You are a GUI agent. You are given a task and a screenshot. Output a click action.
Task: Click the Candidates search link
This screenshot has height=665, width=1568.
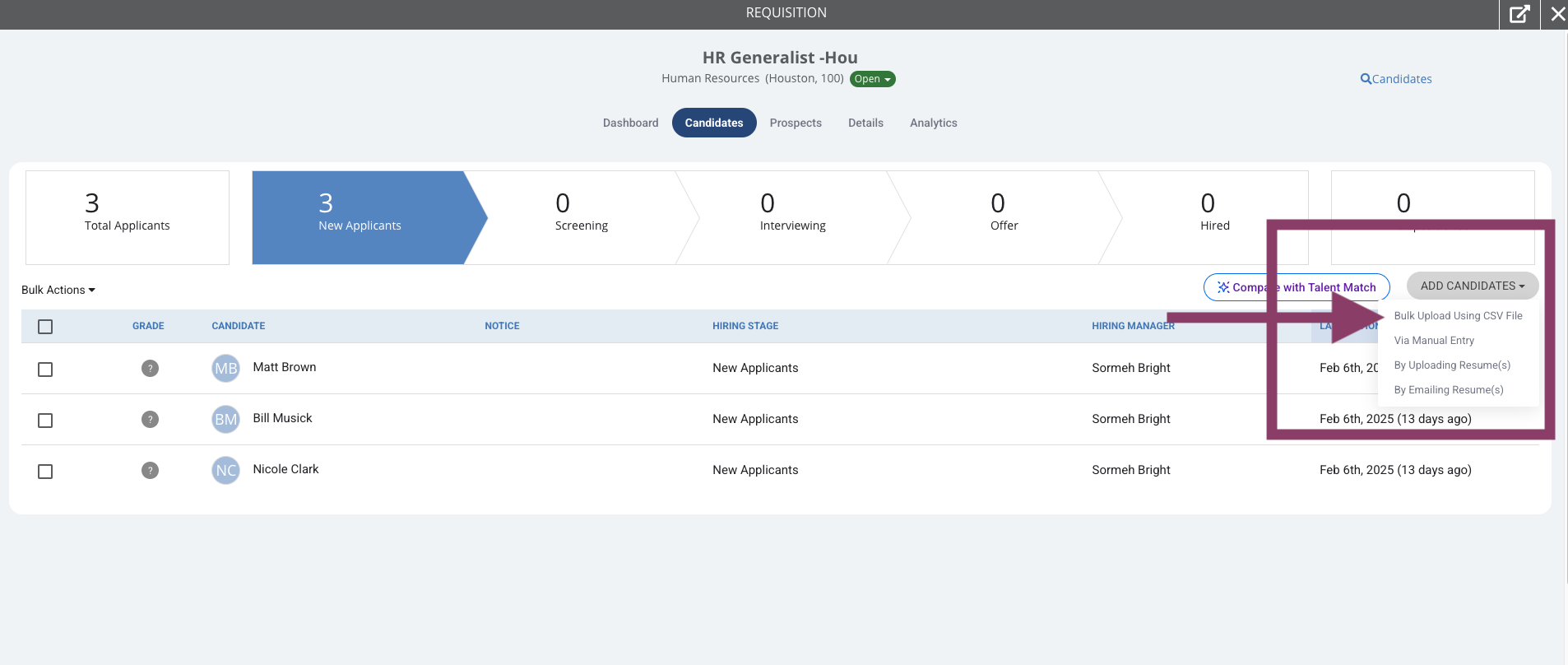point(1396,79)
